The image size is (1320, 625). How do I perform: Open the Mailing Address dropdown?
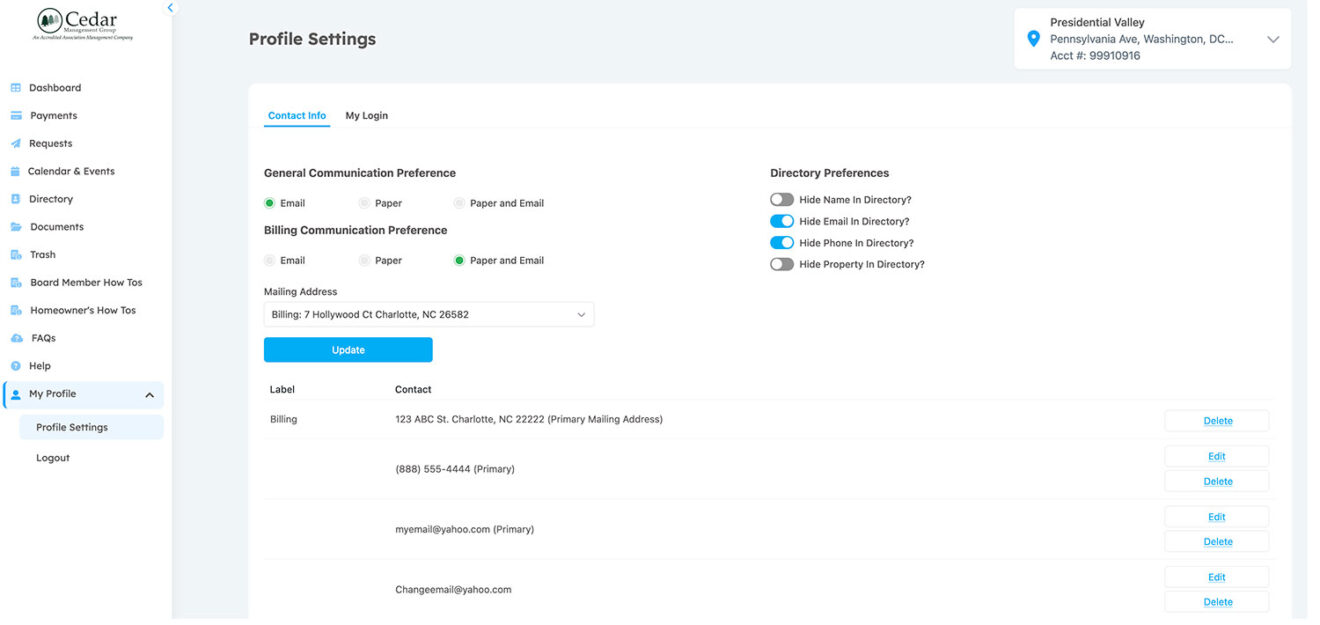click(x=428, y=315)
